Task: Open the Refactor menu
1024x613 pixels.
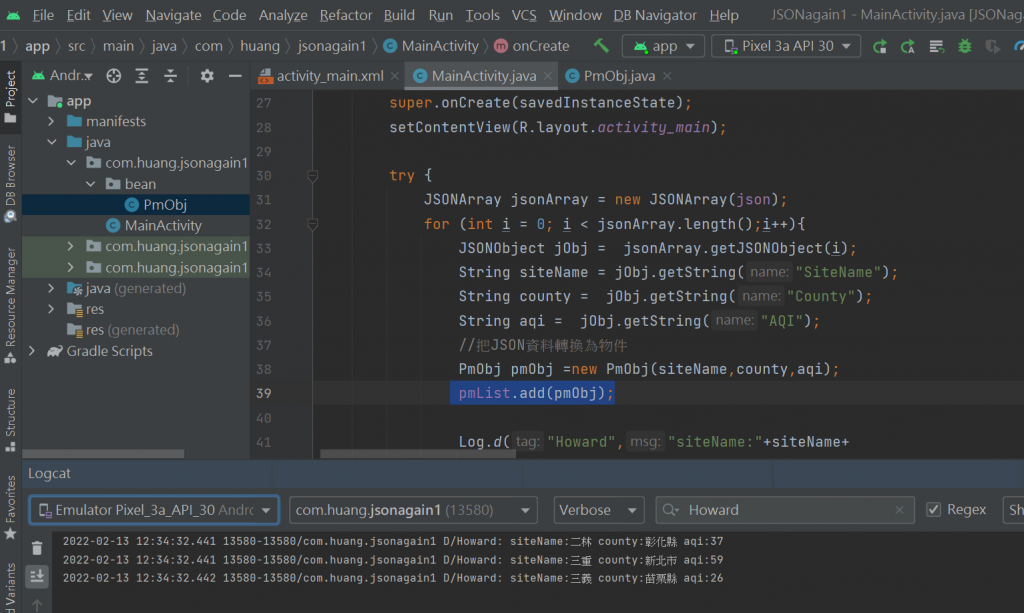Action: coord(345,15)
